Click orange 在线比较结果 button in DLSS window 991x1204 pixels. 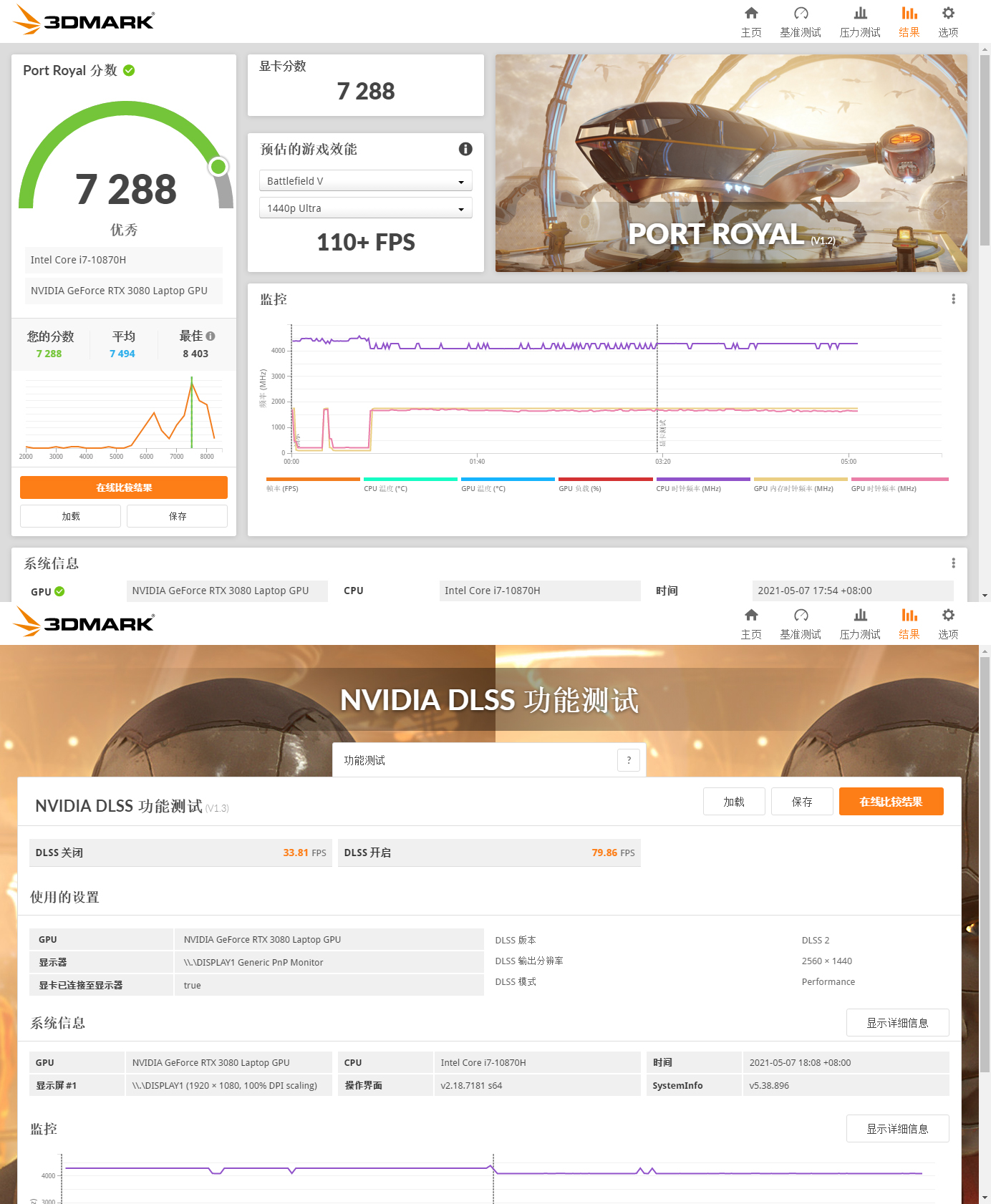coord(891,802)
